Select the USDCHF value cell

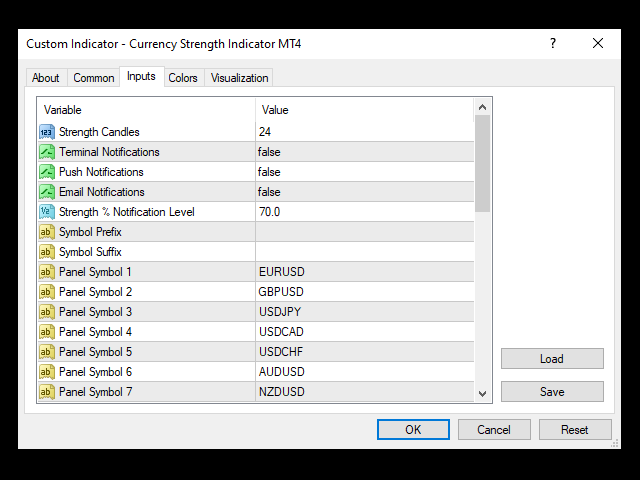pos(364,352)
